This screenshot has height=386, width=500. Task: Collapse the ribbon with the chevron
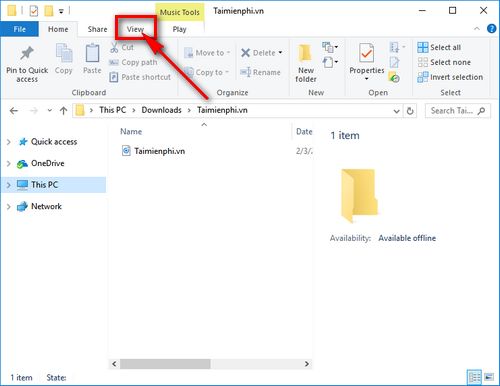pyautogui.click(x=477, y=29)
